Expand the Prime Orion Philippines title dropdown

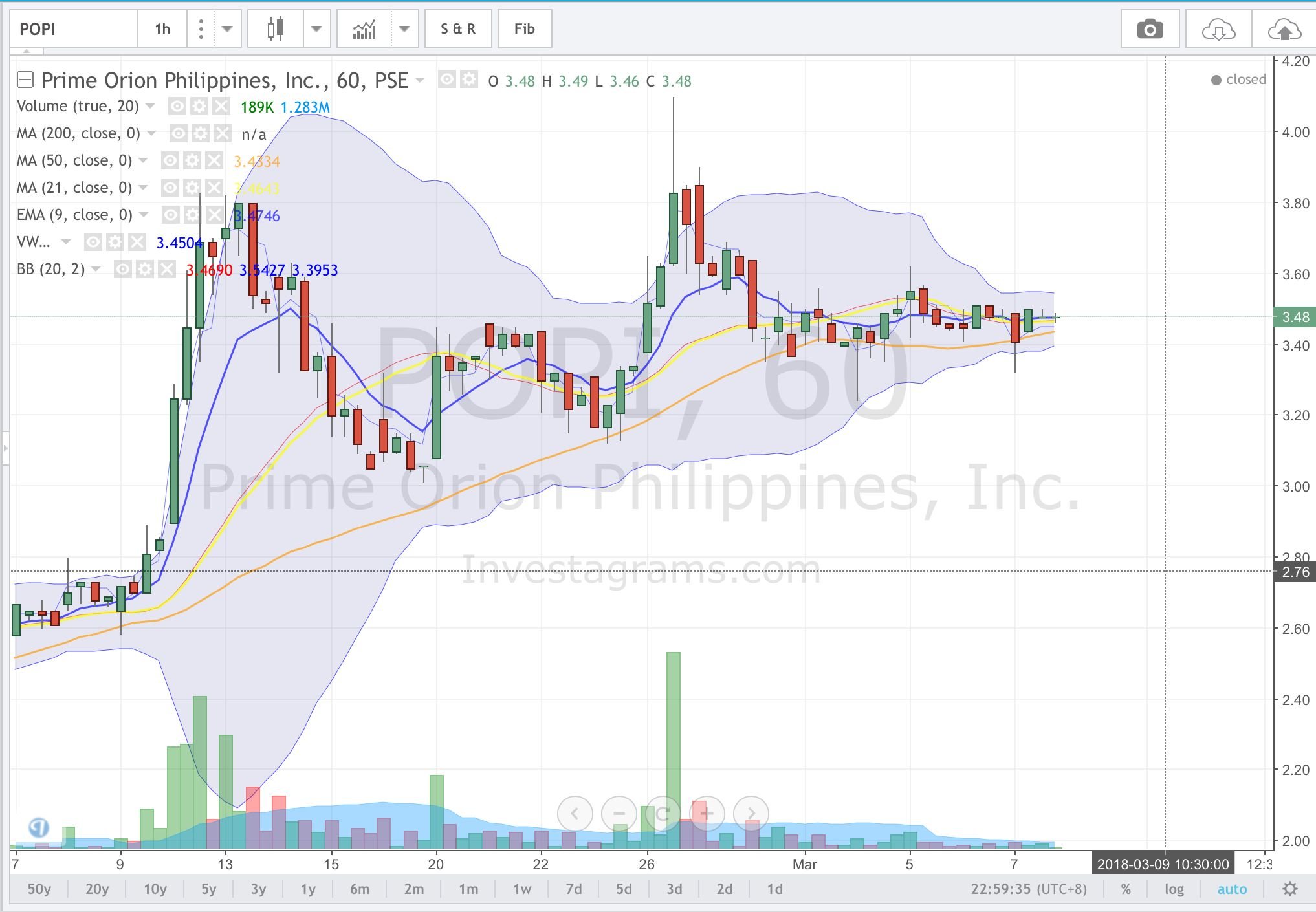421,80
